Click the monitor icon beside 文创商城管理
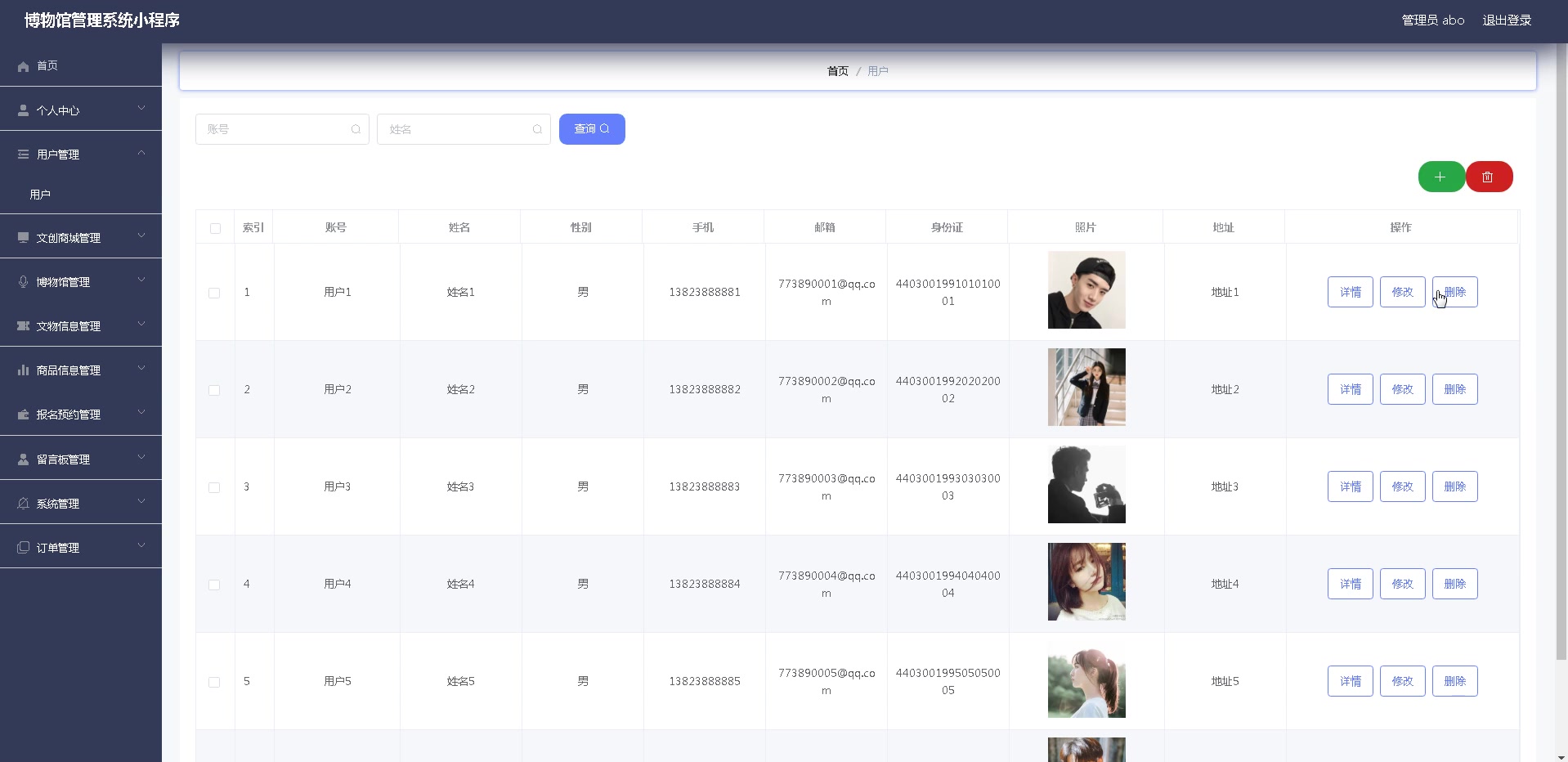 click(23, 238)
